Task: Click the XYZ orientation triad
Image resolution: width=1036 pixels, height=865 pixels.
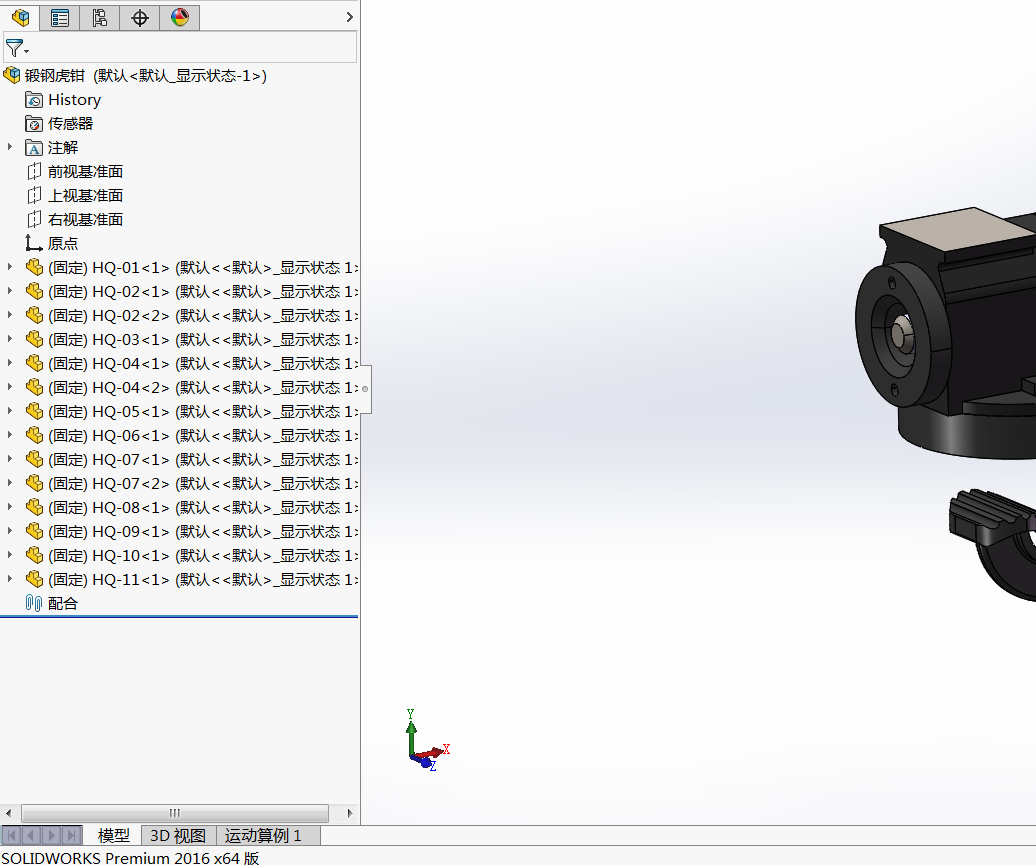Action: point(427,741)
